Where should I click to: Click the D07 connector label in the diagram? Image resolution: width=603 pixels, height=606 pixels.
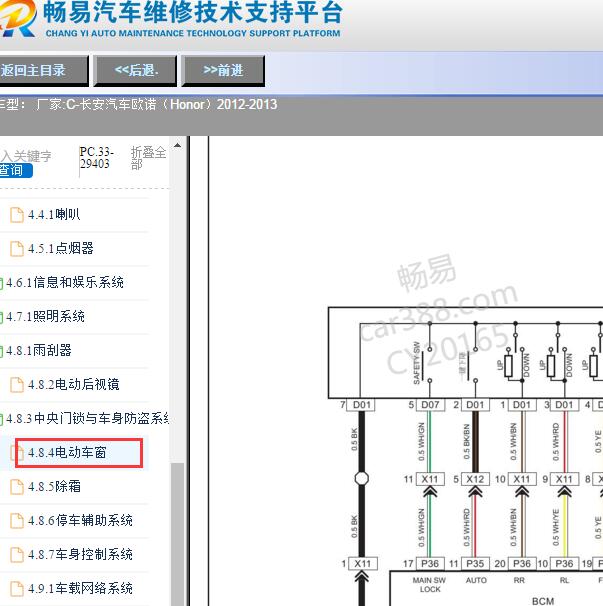[430, 405]
